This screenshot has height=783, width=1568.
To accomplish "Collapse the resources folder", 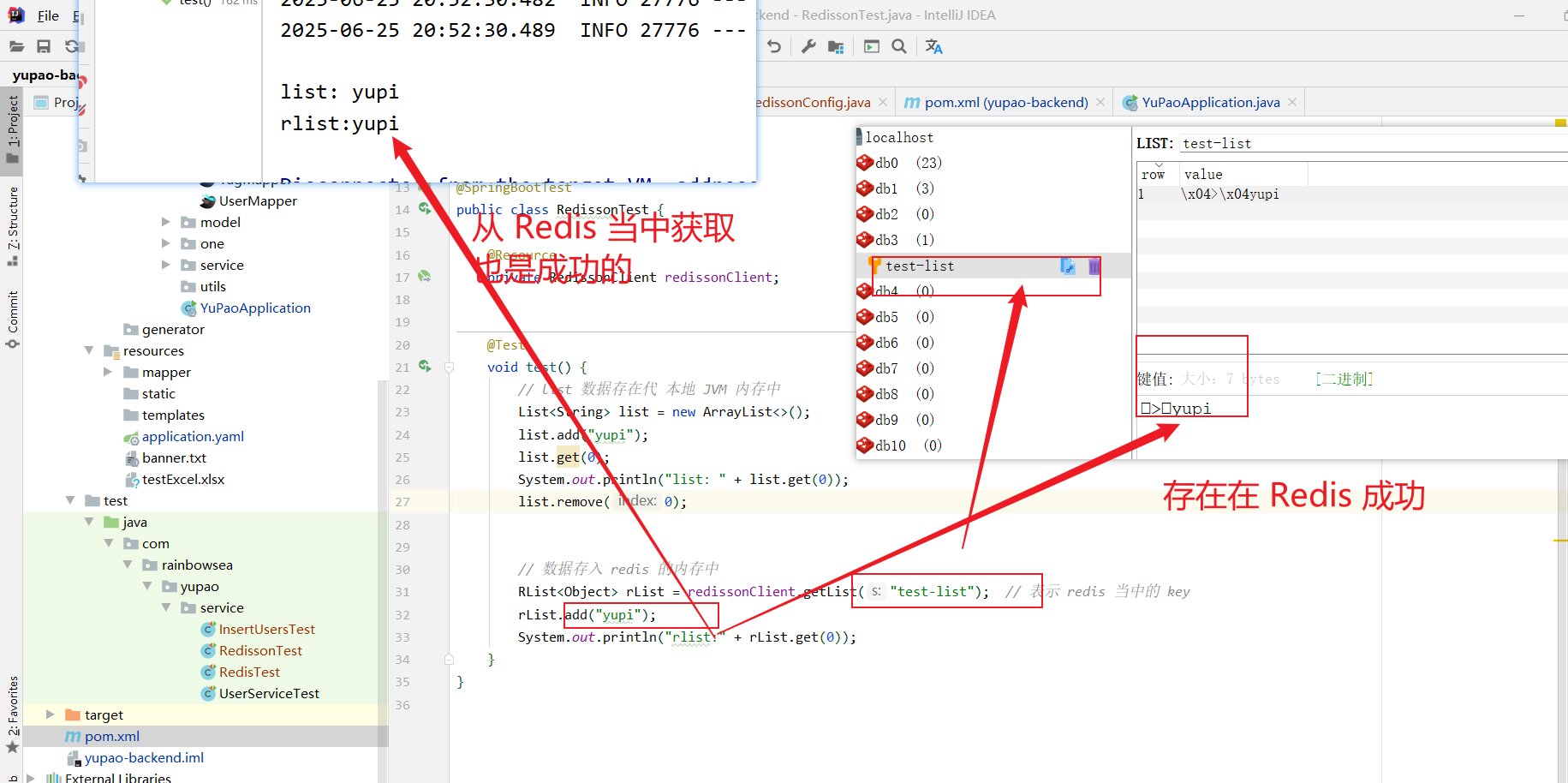I will pyautogui.click(x=89, y=350).
